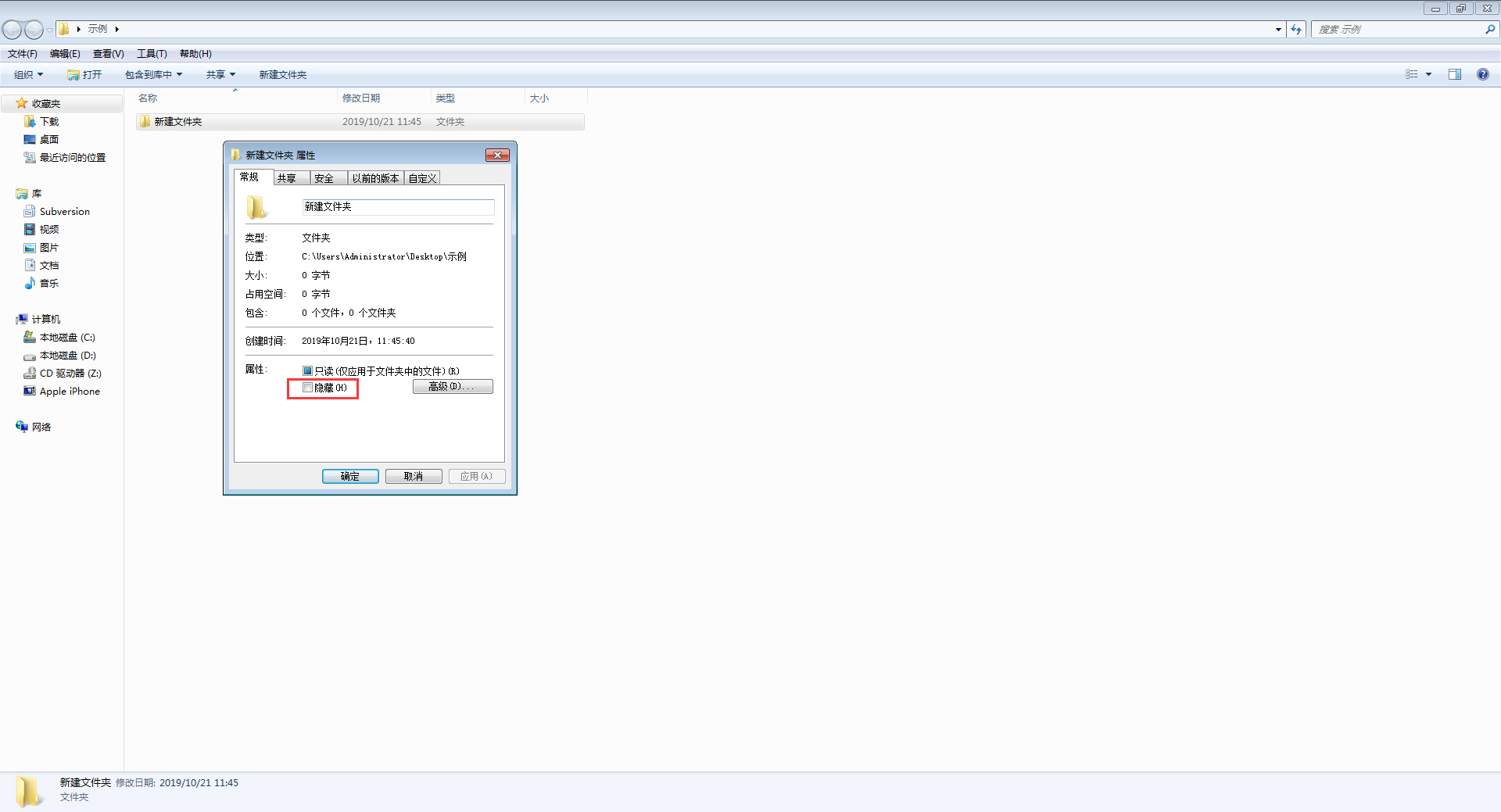Select the Computer icon in sidebar

pyautogui.click(x=22, y=319)
